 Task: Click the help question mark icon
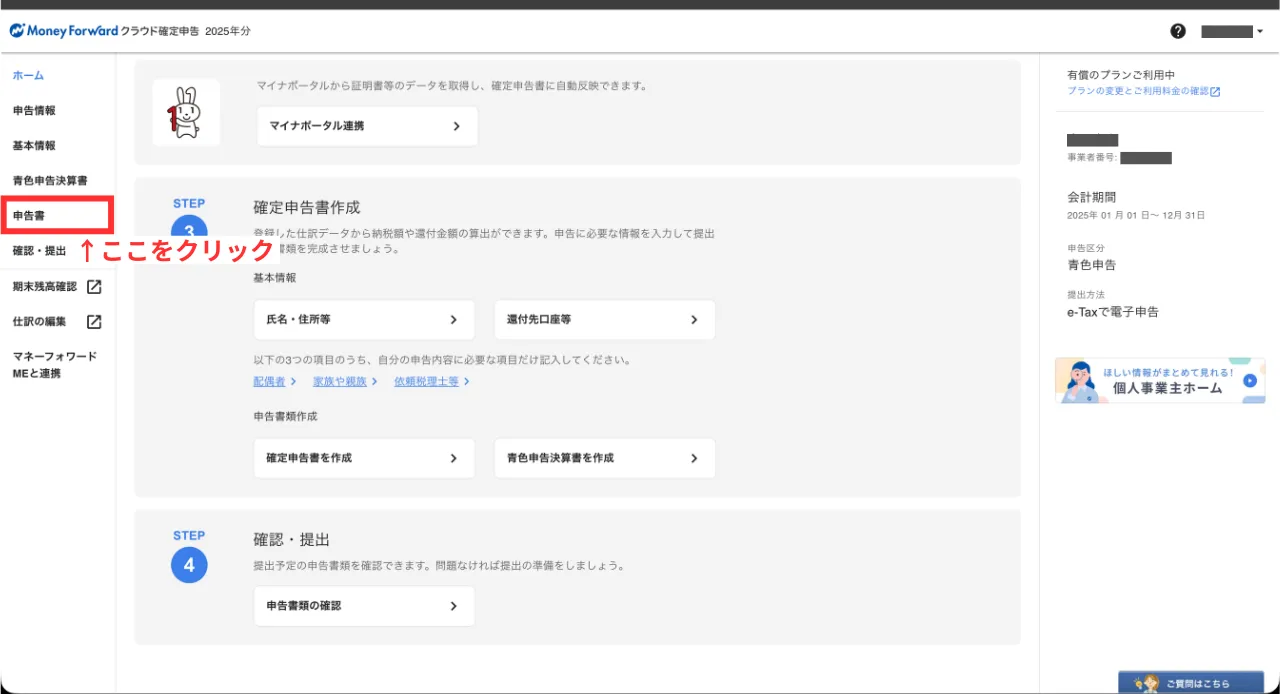1178,31
